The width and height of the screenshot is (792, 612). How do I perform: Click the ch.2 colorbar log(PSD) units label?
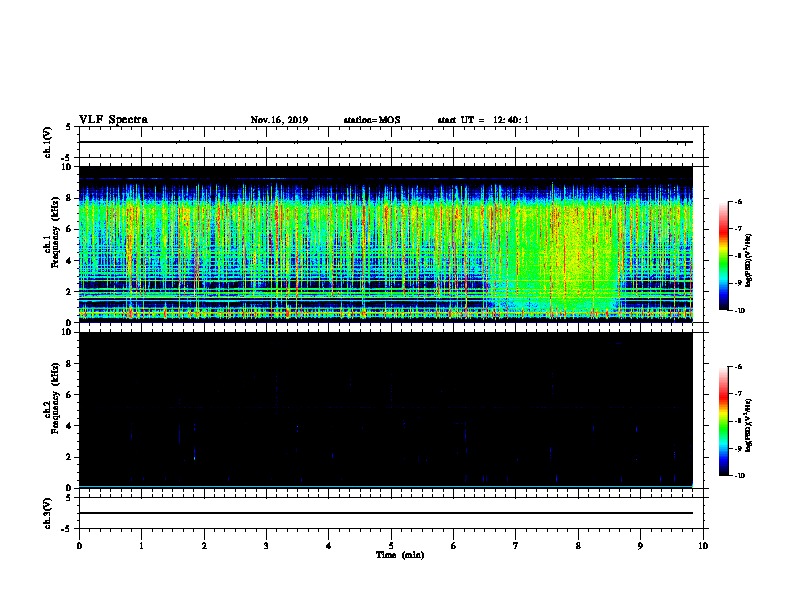[749, 426]
